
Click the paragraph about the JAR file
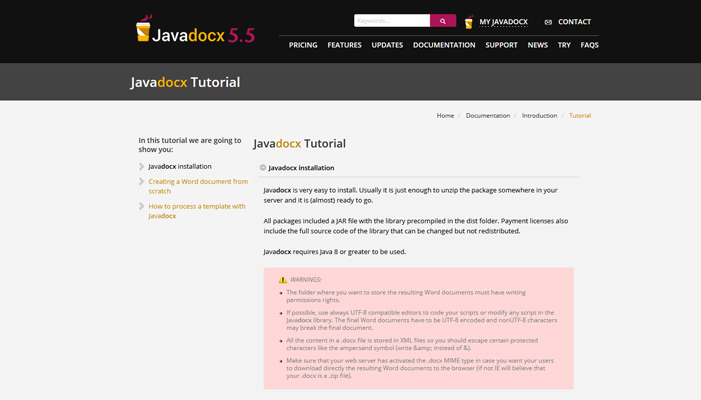(416, 226)
